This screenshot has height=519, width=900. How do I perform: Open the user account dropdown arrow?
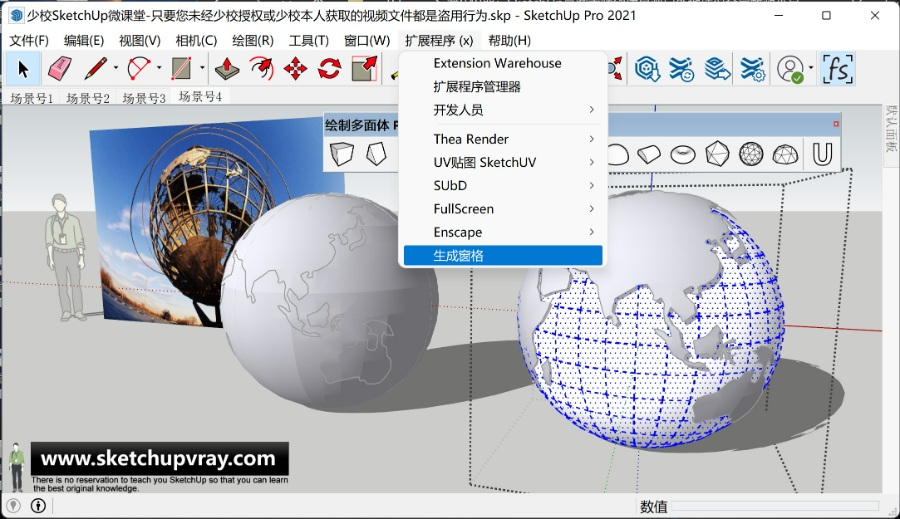[x=811, y=68]
